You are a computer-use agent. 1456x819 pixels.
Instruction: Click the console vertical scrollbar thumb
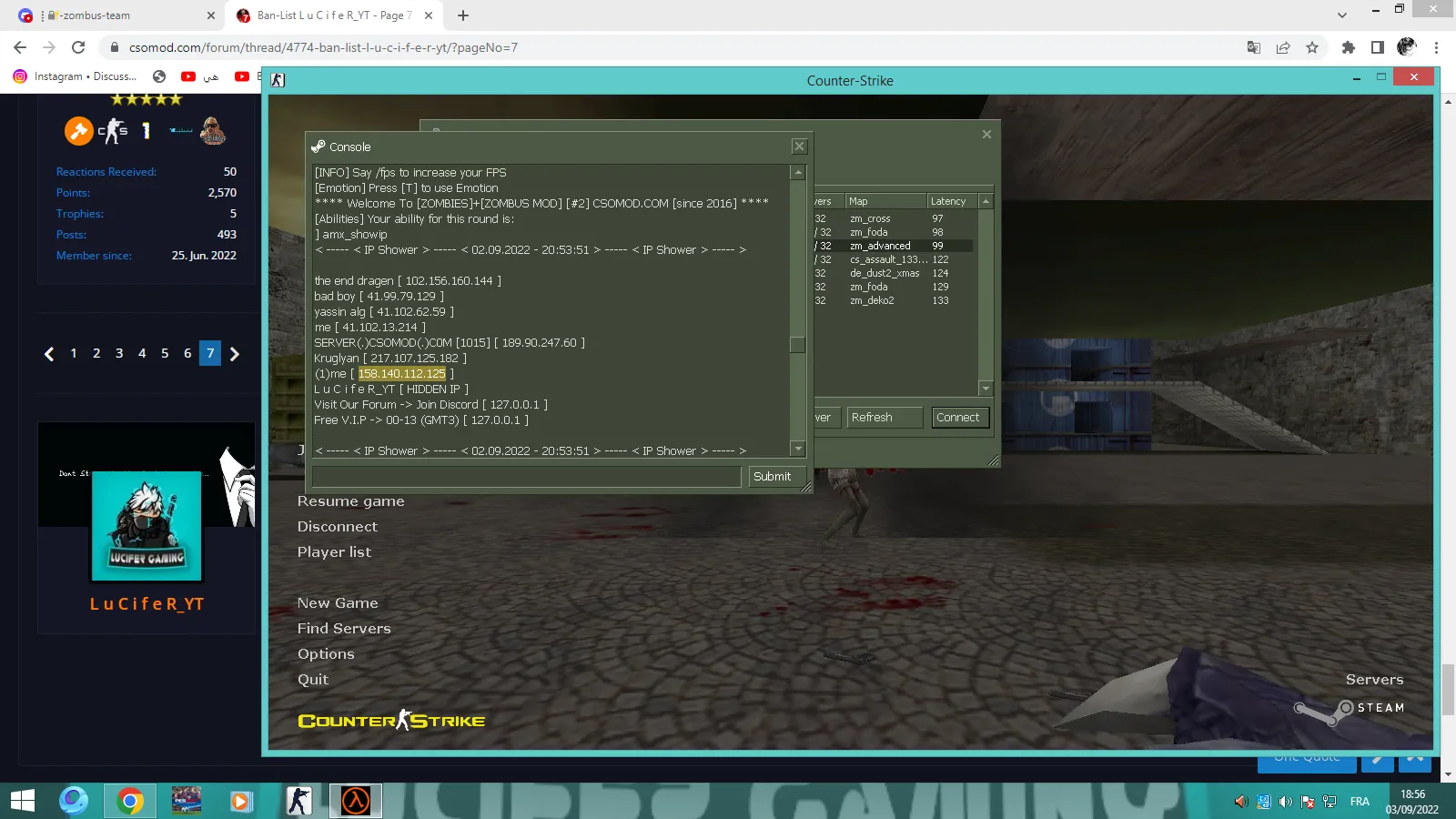tap(798, 344)
